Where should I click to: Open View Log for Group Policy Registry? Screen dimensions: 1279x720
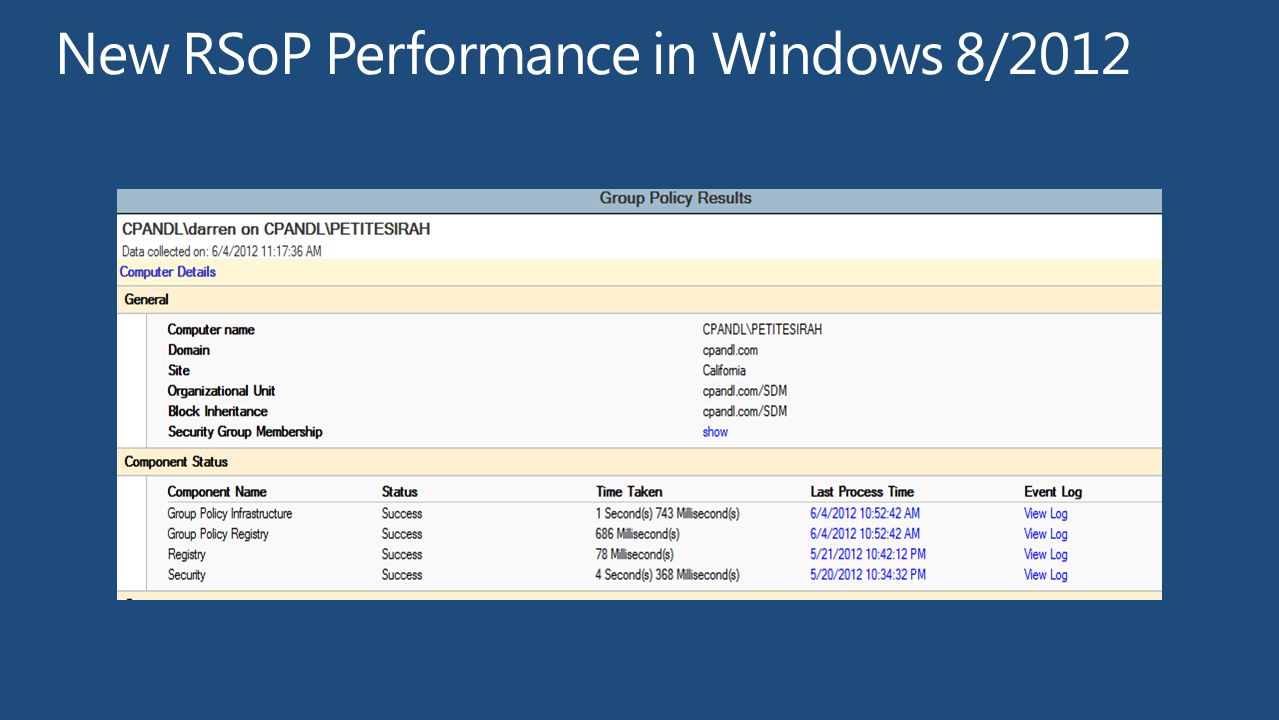point(1045,534)
